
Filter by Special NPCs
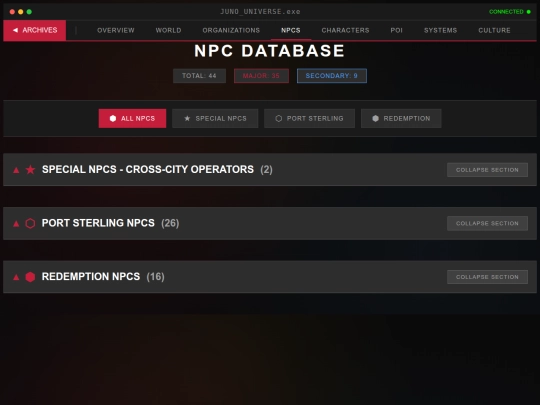(x=215, y=118)
